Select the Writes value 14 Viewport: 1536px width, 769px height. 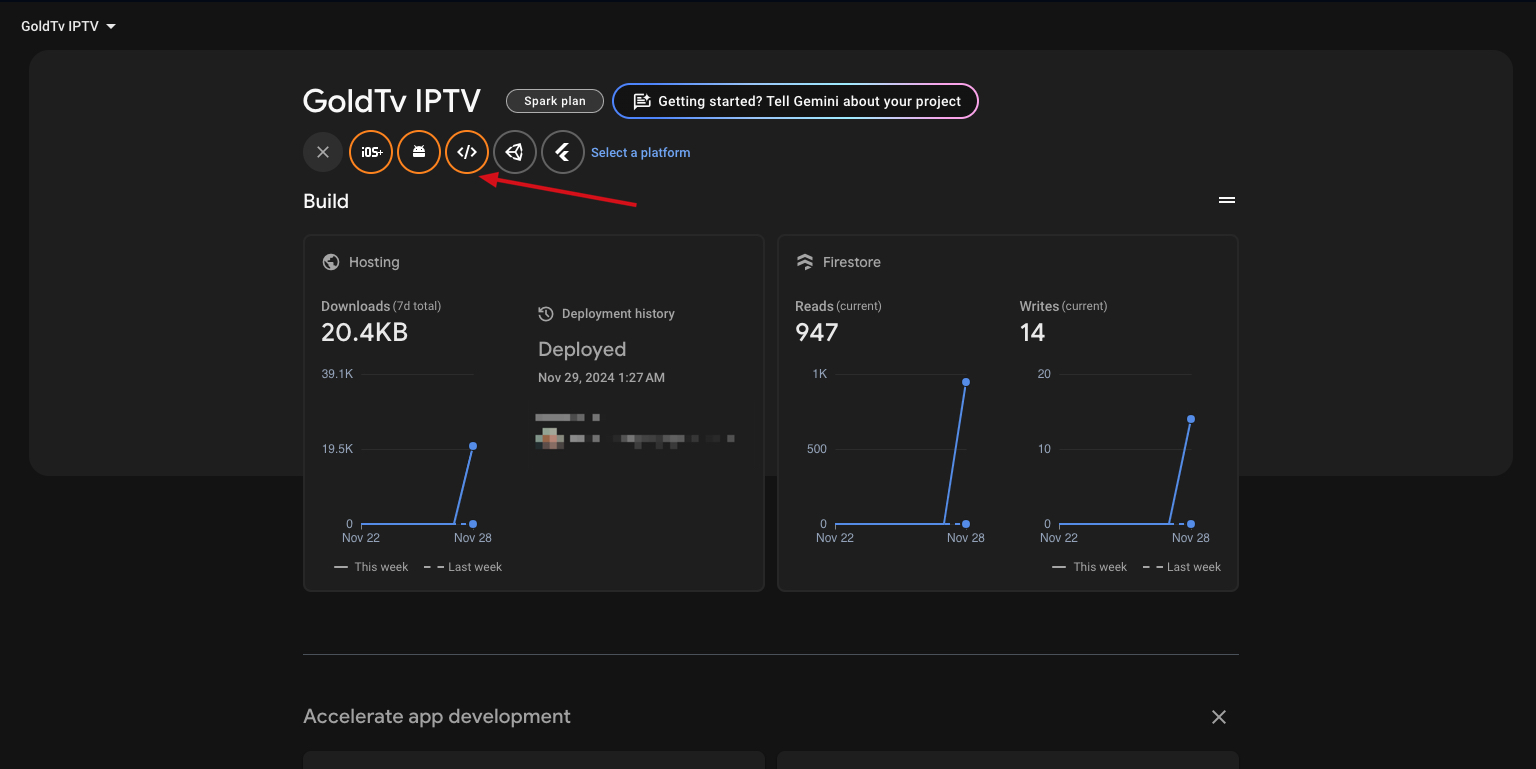coord(1032,333)
